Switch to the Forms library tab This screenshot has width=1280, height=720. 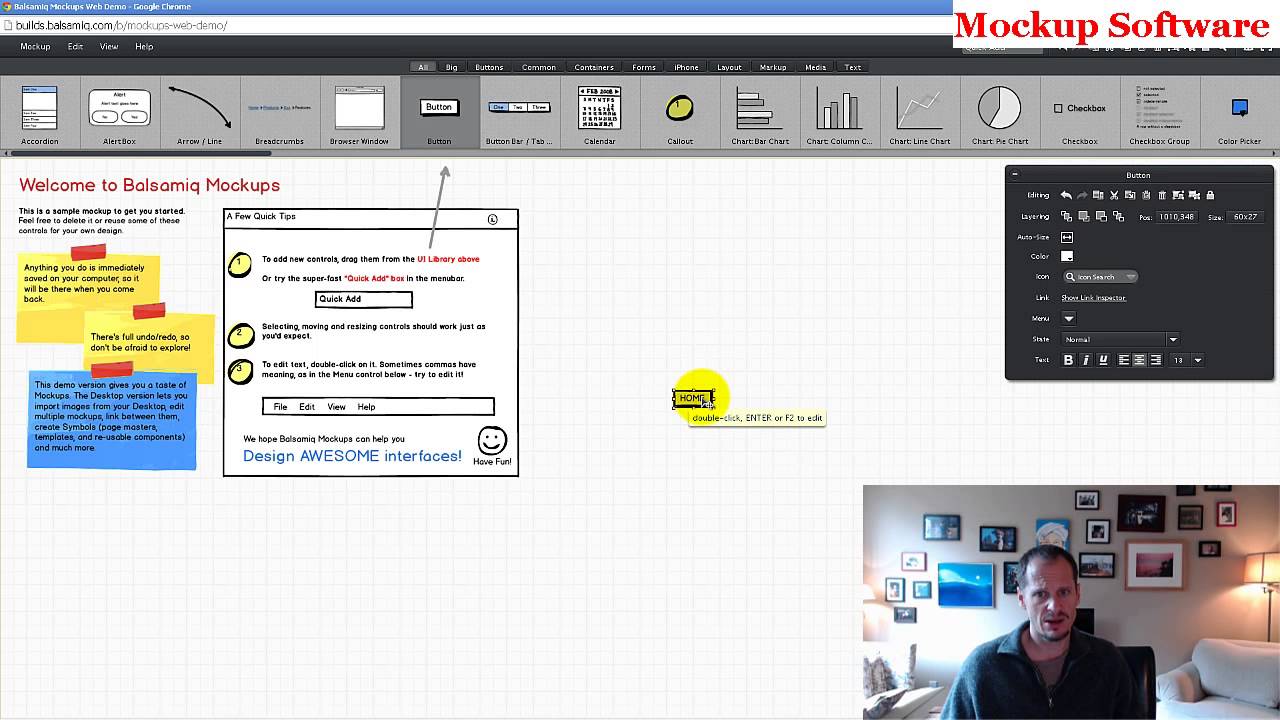point(644,67)
